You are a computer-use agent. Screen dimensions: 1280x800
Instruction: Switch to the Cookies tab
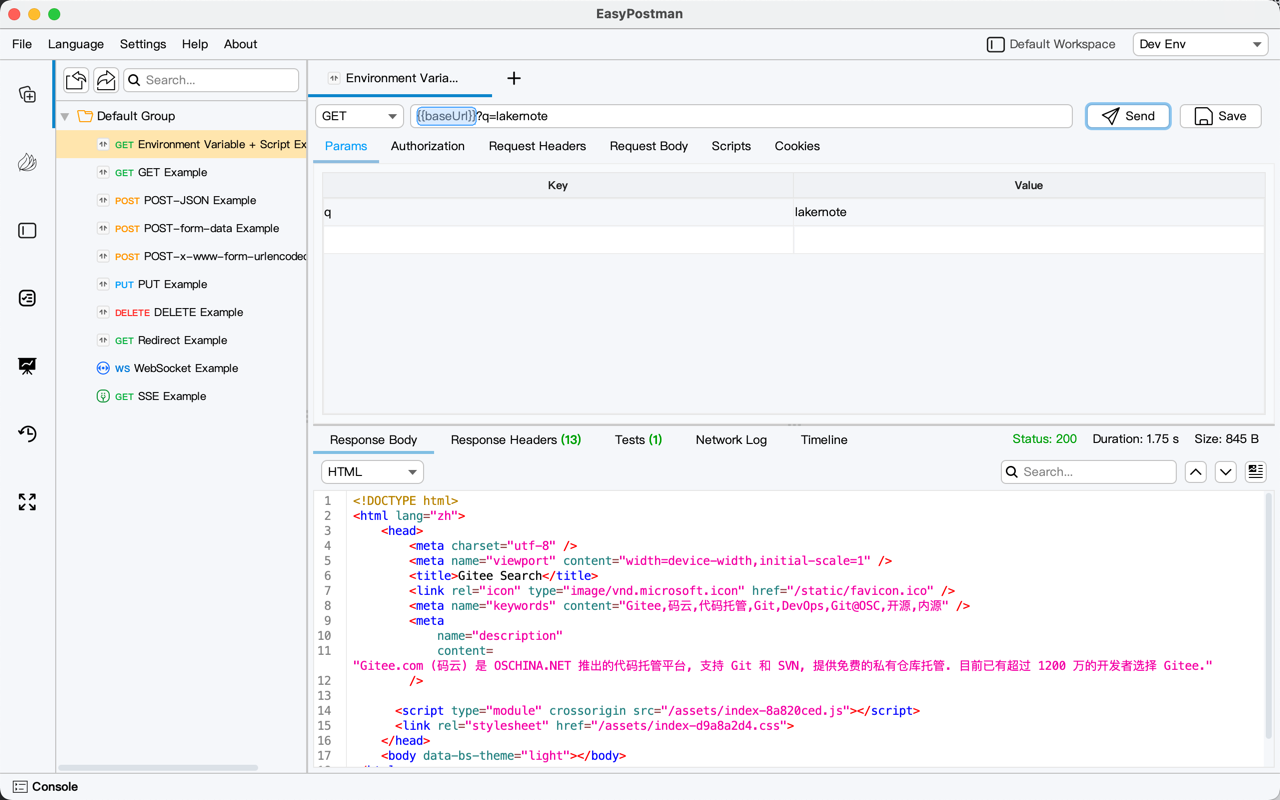(797, 146)
